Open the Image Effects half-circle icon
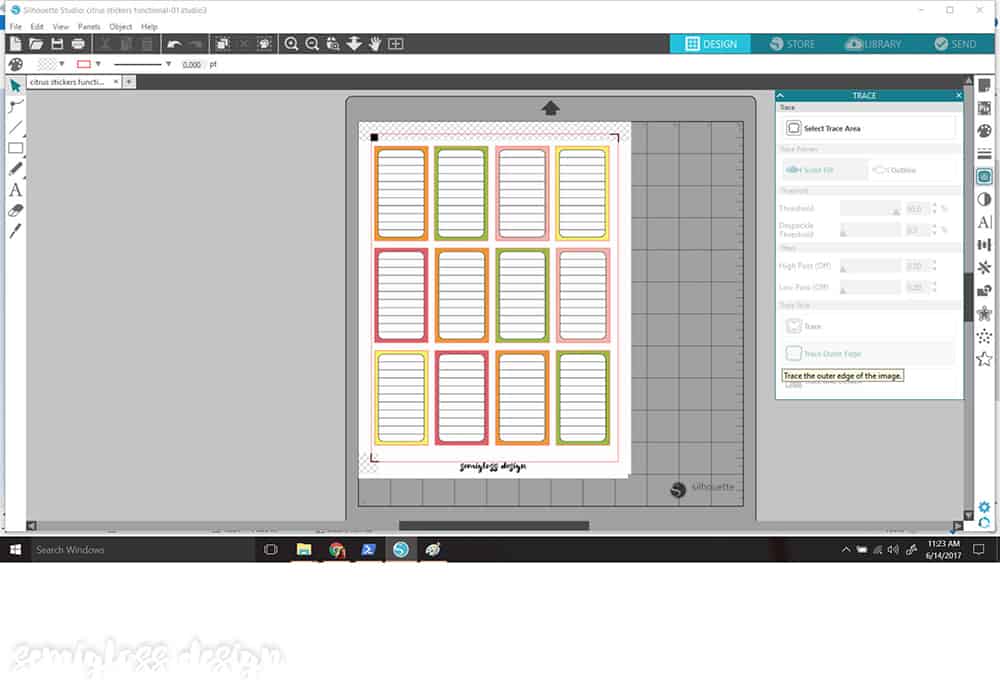Screen dimensions: 1000x687 [984, 199]
